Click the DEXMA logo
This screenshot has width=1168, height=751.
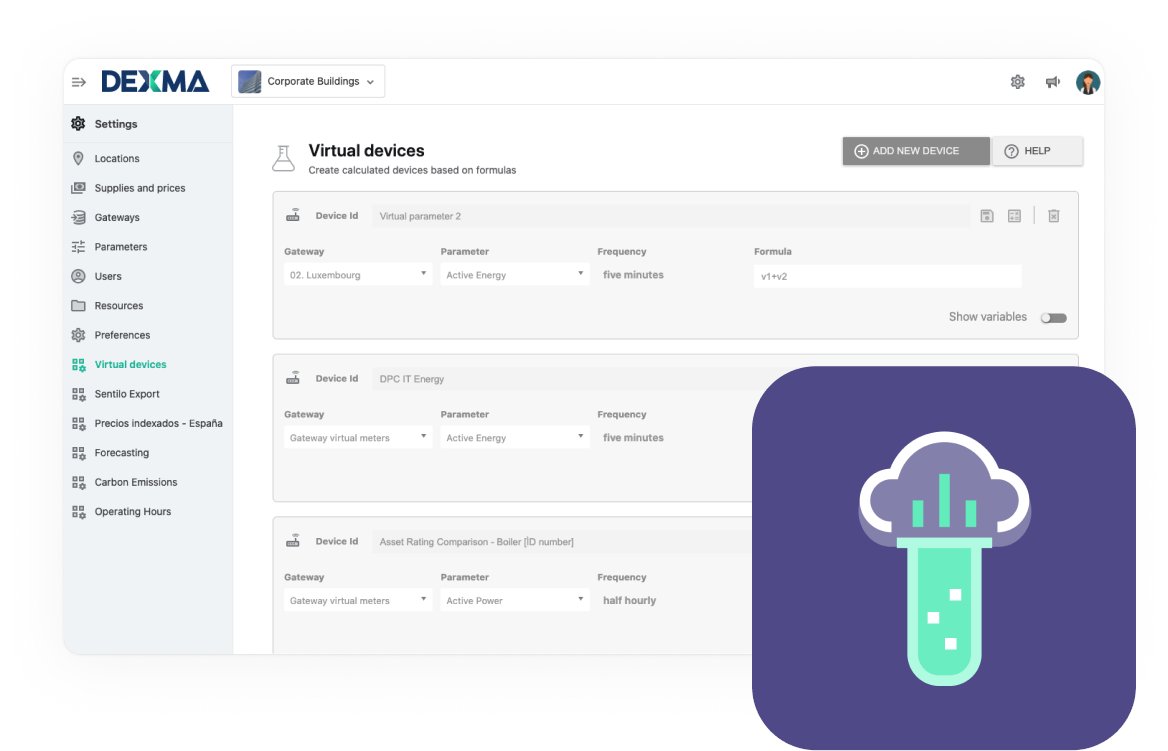coord(152,81)
